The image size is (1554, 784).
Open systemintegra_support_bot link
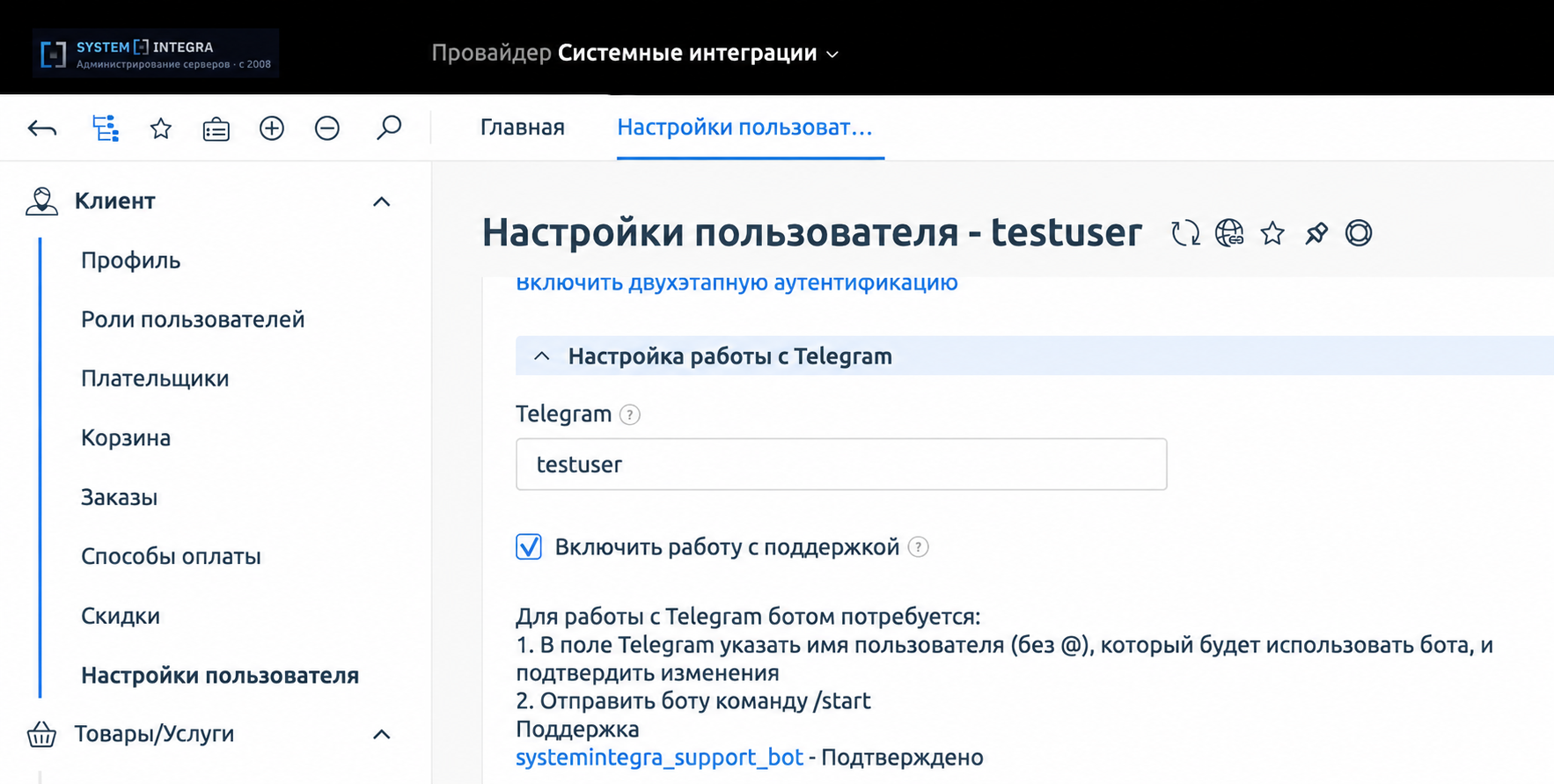pos(659,758)
